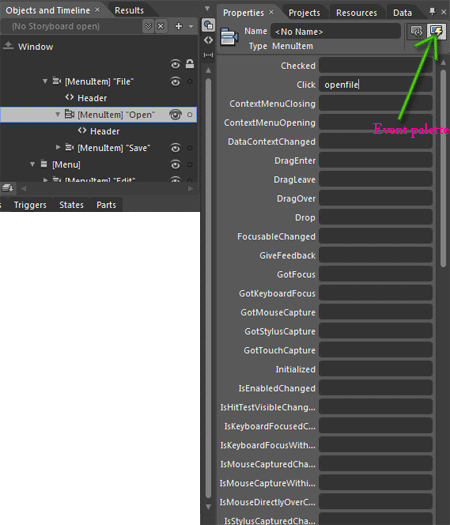The height and width of the screenshot is (525, 450).
Task: Click the artboard vertical scrollbar in middle strip
Action: pos(208,288)
